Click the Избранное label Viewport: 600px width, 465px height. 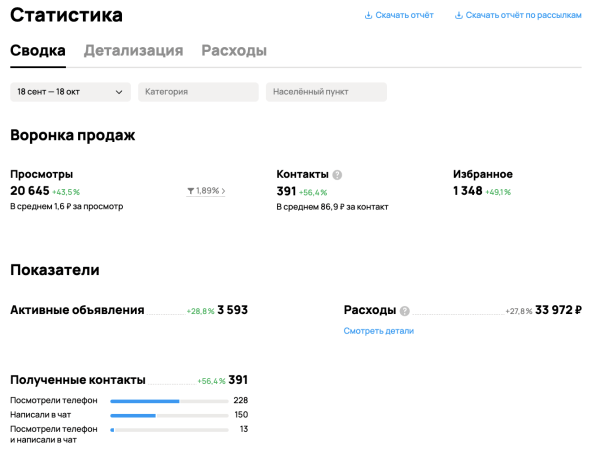(x=483, y=174)
